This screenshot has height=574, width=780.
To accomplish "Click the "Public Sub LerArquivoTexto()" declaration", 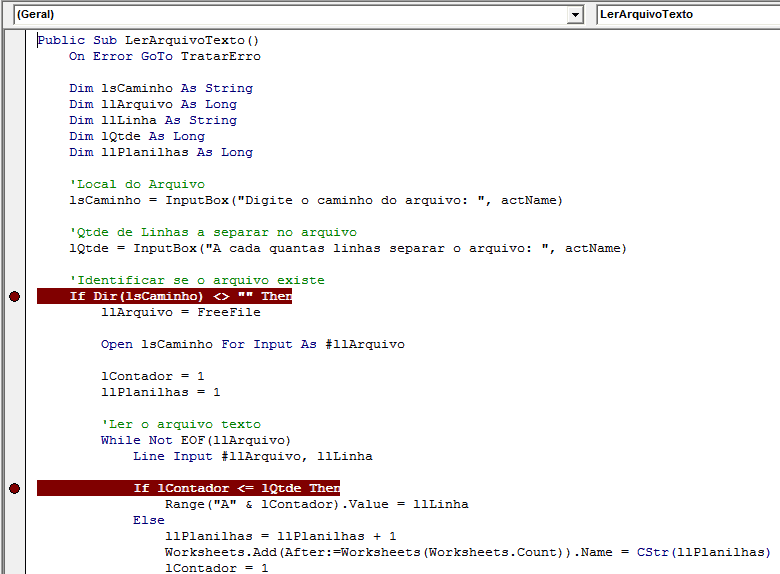I will point(148,40).
